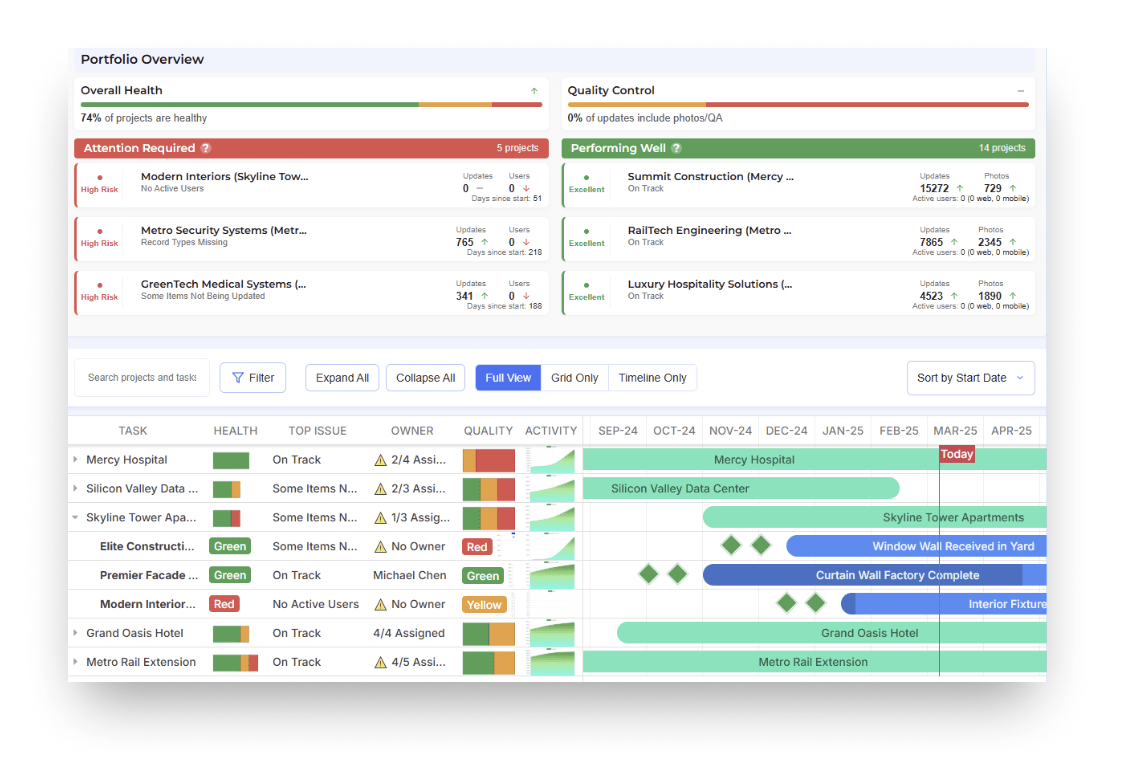
Task: Click the funnel icon on the Filter button
Action: click(x=238, y=378)
